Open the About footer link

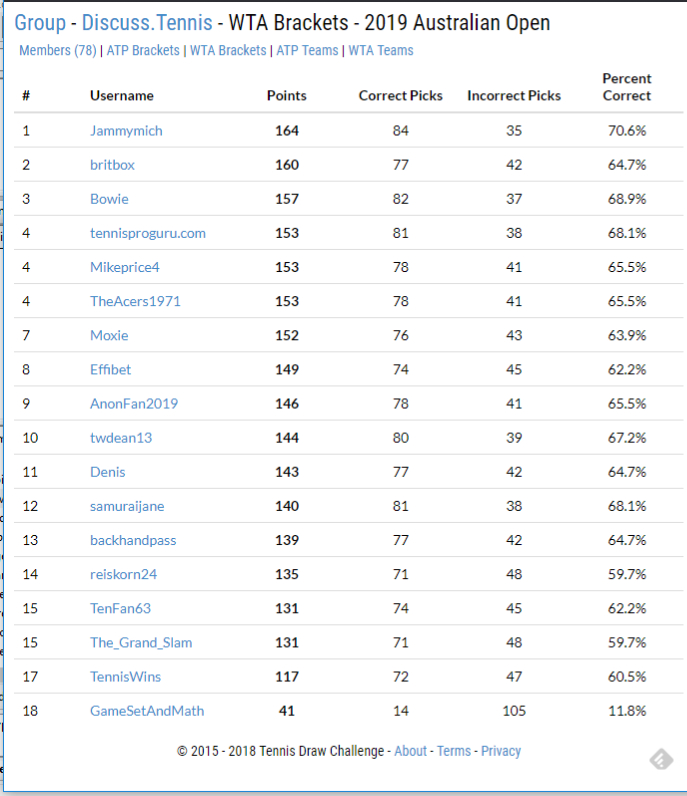pos(410,751)
